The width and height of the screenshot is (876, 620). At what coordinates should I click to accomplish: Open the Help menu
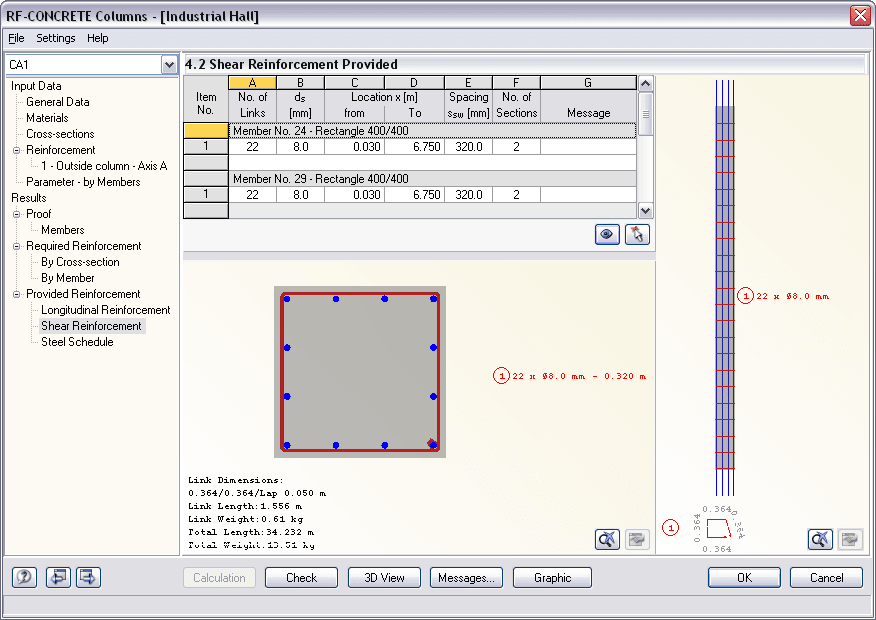tap(98, 38)
